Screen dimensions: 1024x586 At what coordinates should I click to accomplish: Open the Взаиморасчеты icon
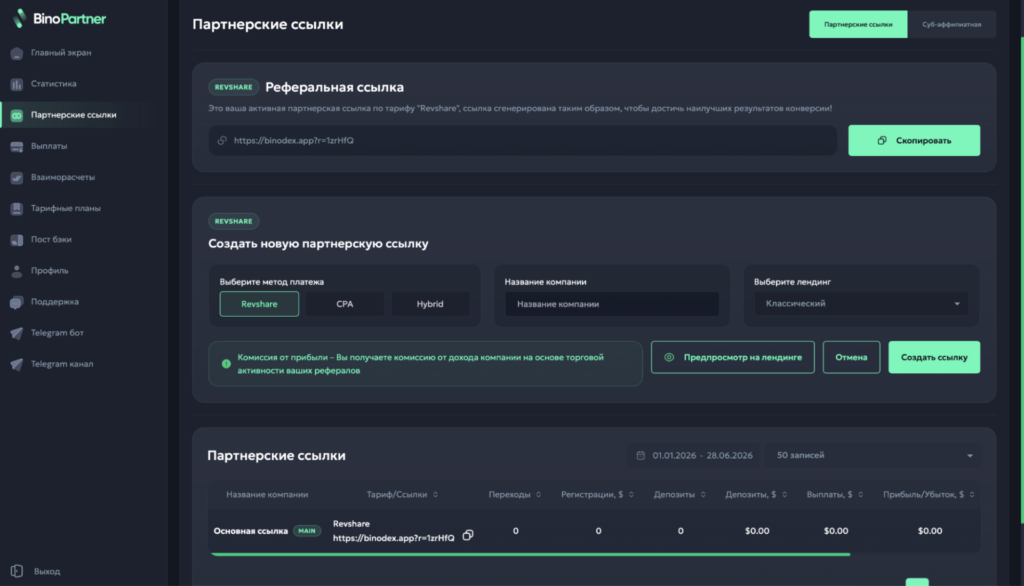click(17, 178)
